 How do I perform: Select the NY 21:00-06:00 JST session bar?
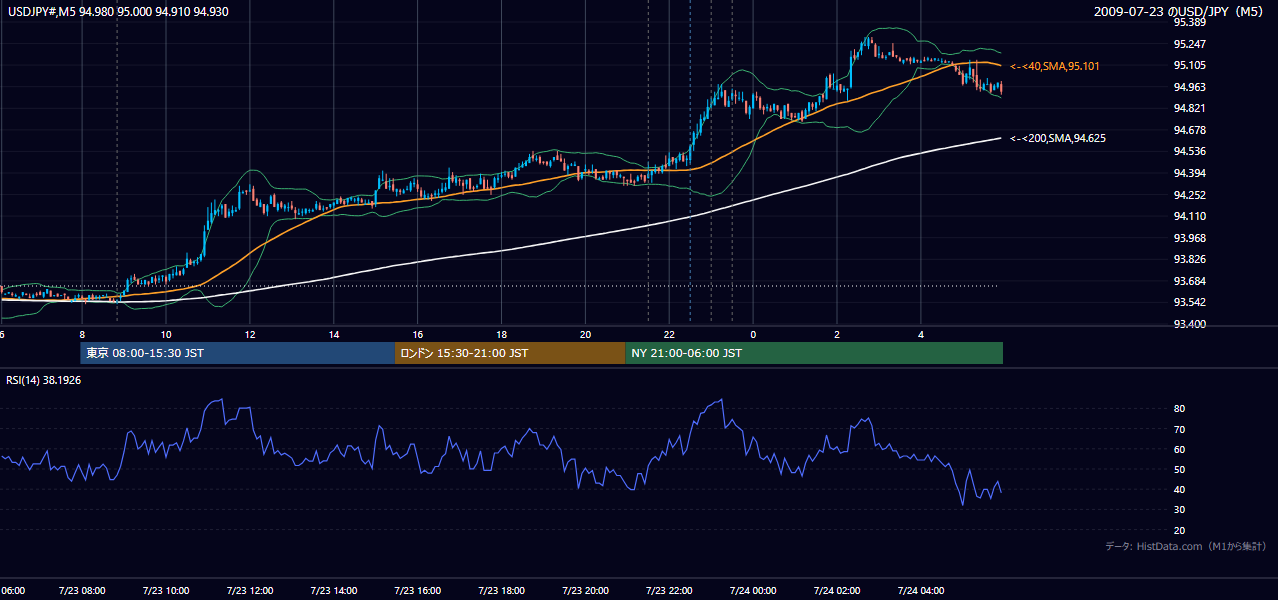[x=814, y=353]
